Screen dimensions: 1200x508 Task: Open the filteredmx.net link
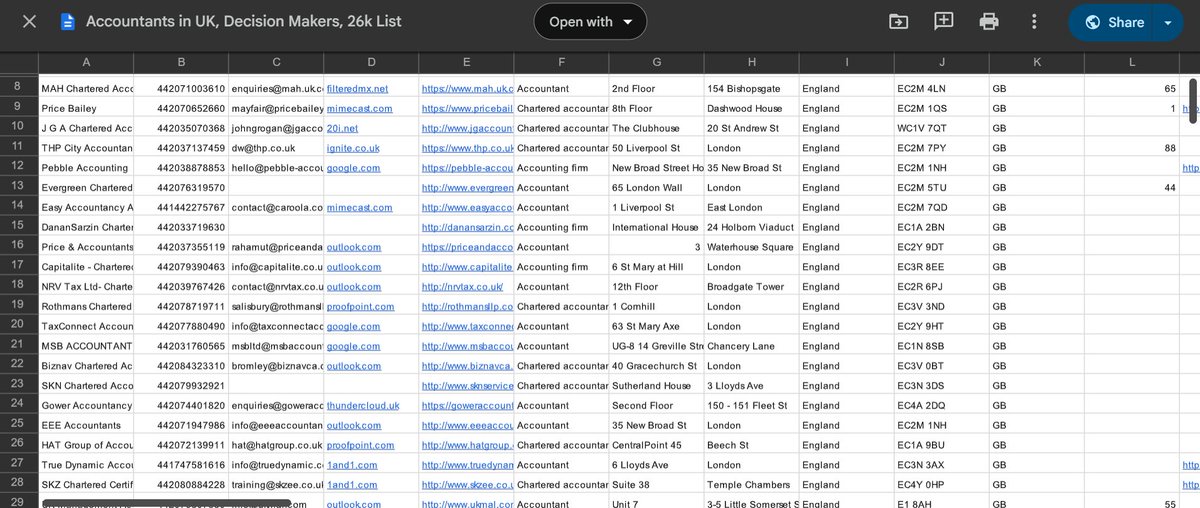(x=357, y=89)
